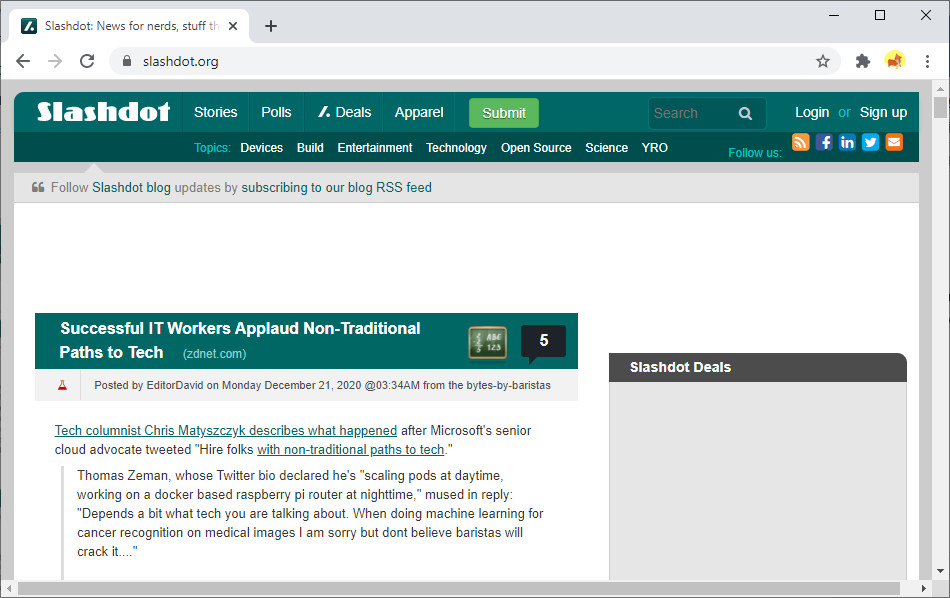Click the vertical scrollbar down arrow
Screen dimensions: 950x598
point(940,571)
